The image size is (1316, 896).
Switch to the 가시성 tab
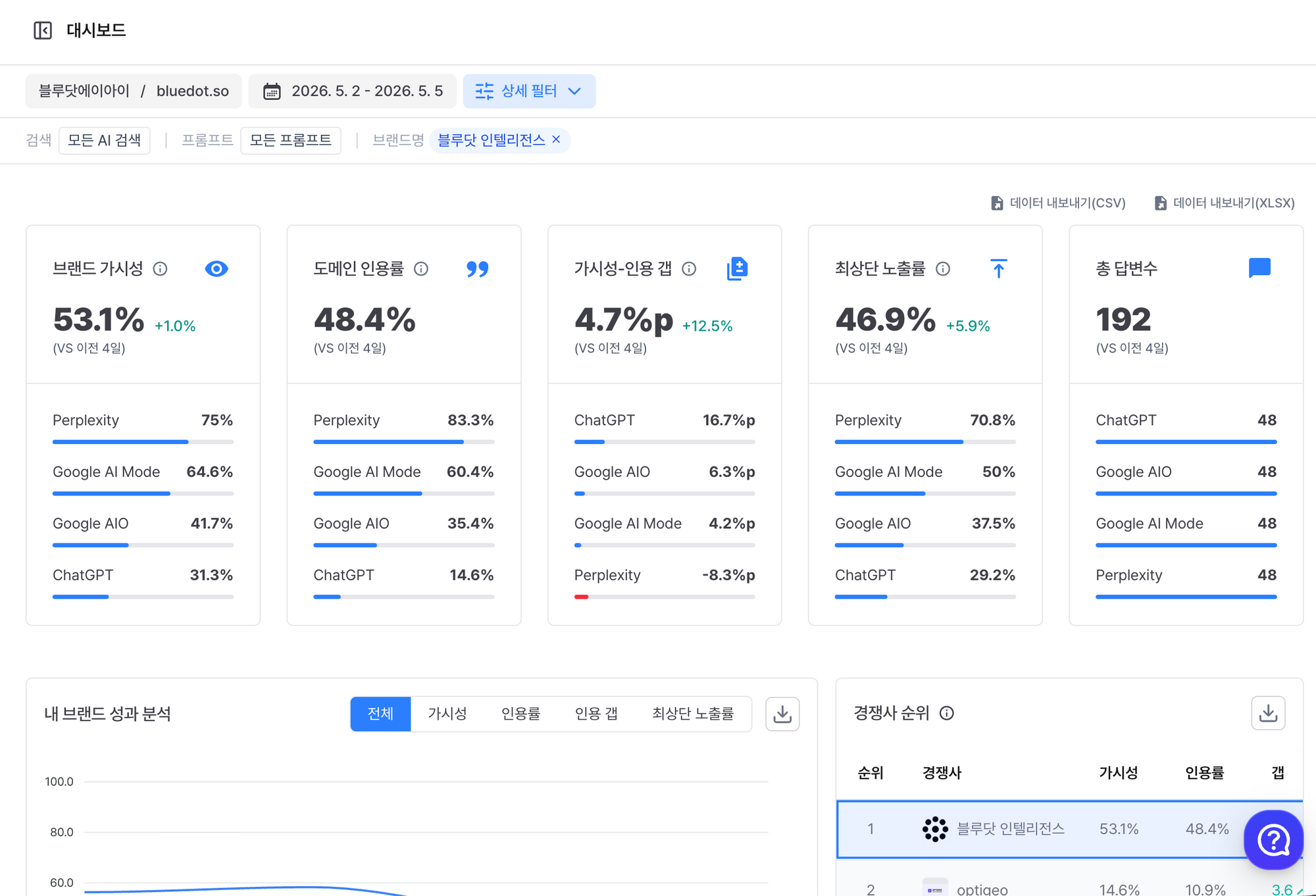[447, 714]
